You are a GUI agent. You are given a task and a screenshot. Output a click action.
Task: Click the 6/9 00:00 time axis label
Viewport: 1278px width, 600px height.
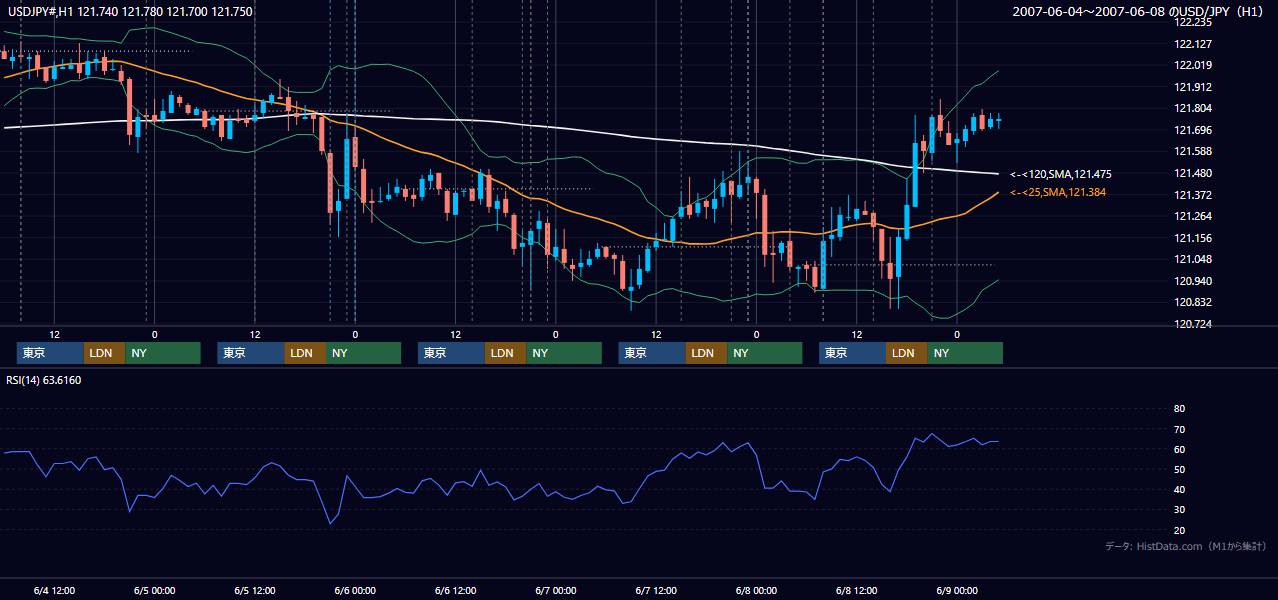pos(957,590)
